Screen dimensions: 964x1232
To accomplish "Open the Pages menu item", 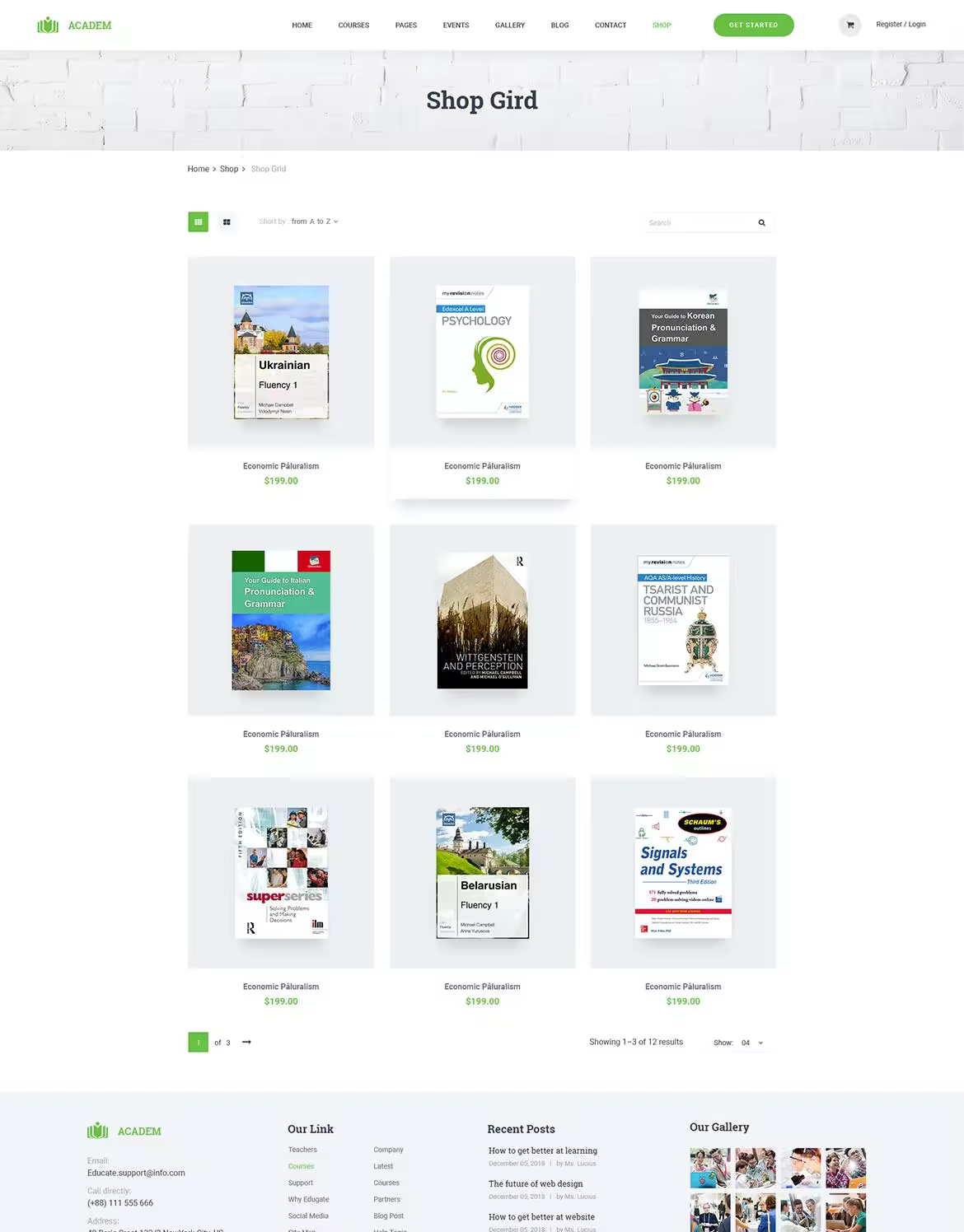I will 405,26.
